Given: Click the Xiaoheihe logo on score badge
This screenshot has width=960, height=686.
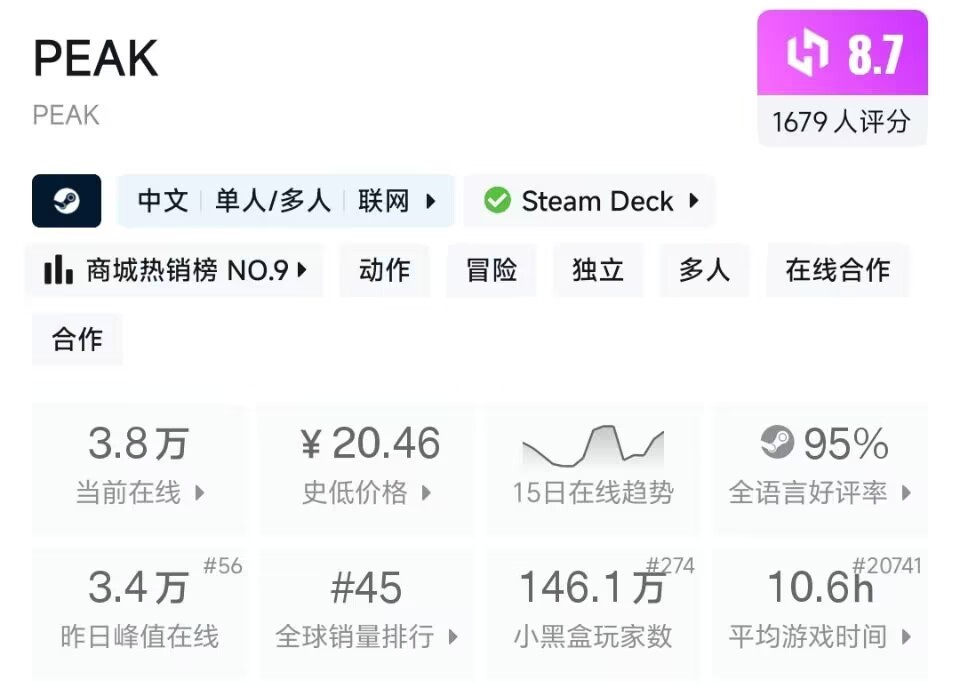Looking at the screenshot, I should (x=804, y=54).
